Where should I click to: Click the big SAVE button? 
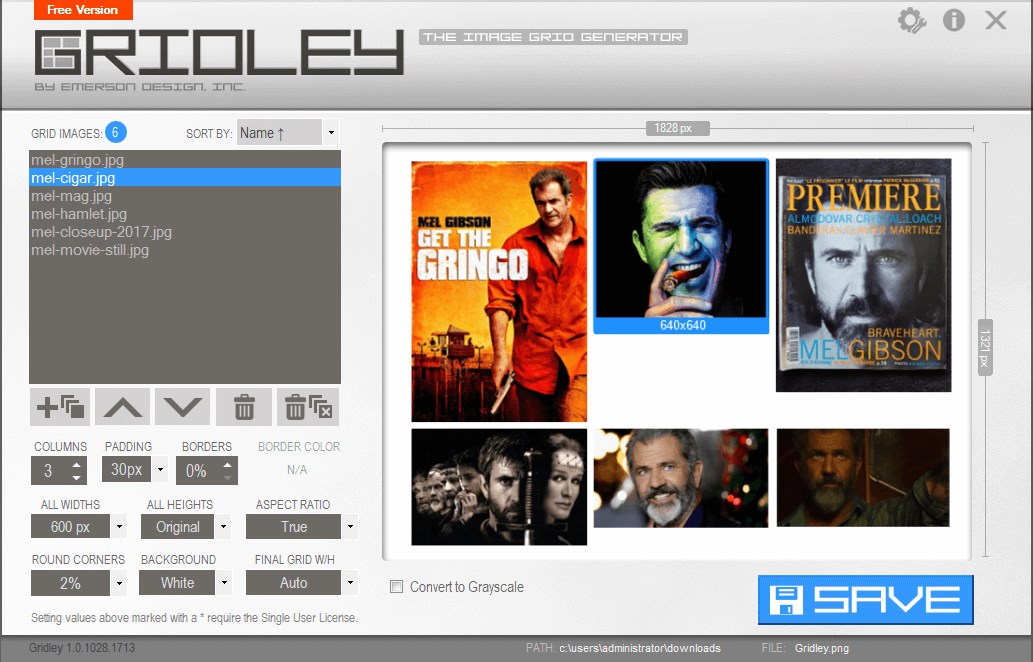(865, 599)
